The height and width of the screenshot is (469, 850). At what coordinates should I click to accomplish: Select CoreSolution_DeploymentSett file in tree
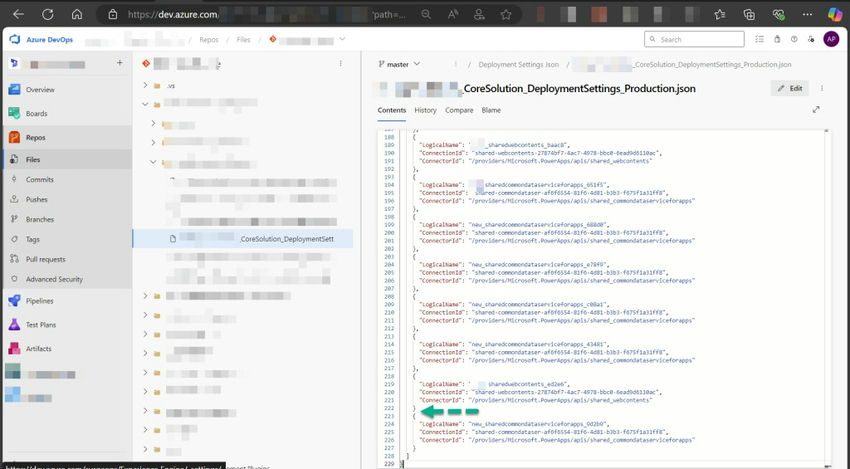(x=243, y=239)
